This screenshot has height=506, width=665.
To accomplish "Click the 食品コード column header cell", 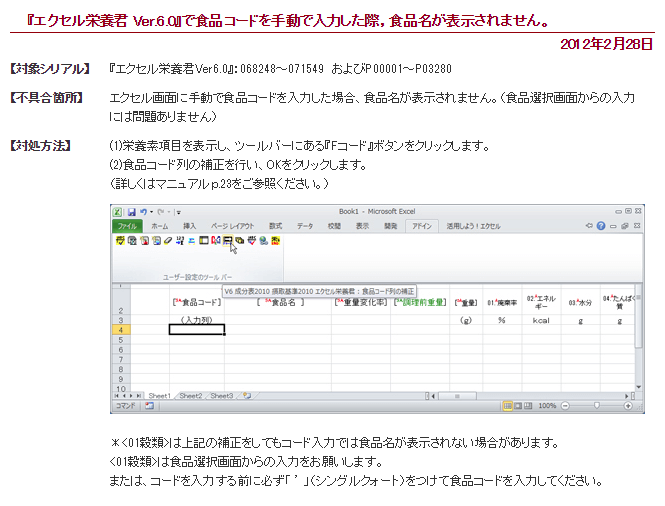I will pos(197,302).
